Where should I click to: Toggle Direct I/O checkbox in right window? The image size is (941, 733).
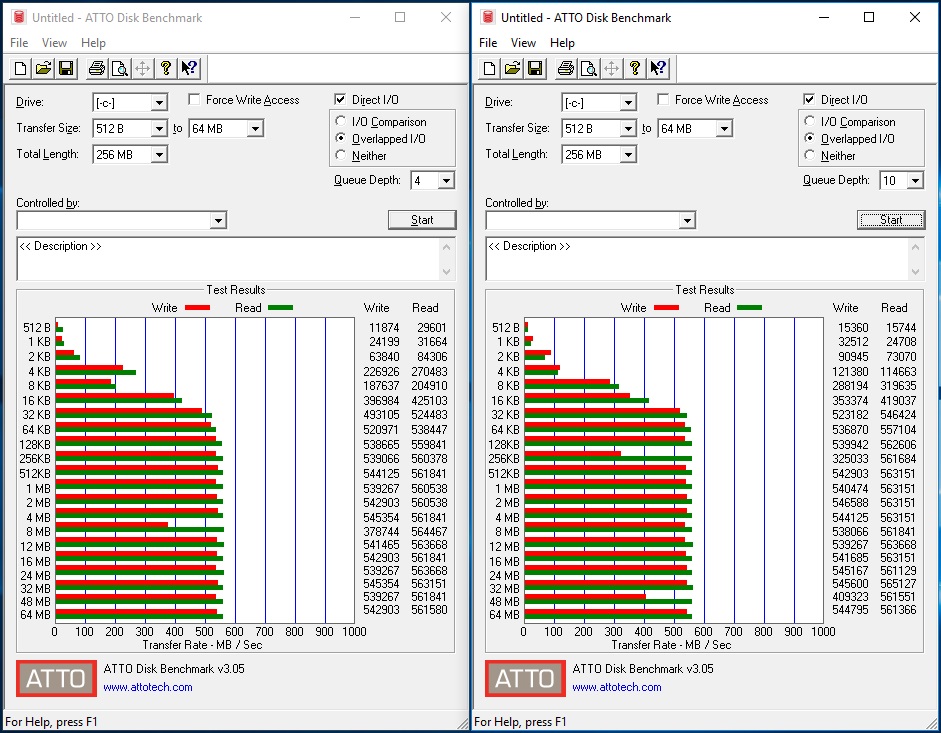click(809, 100)
